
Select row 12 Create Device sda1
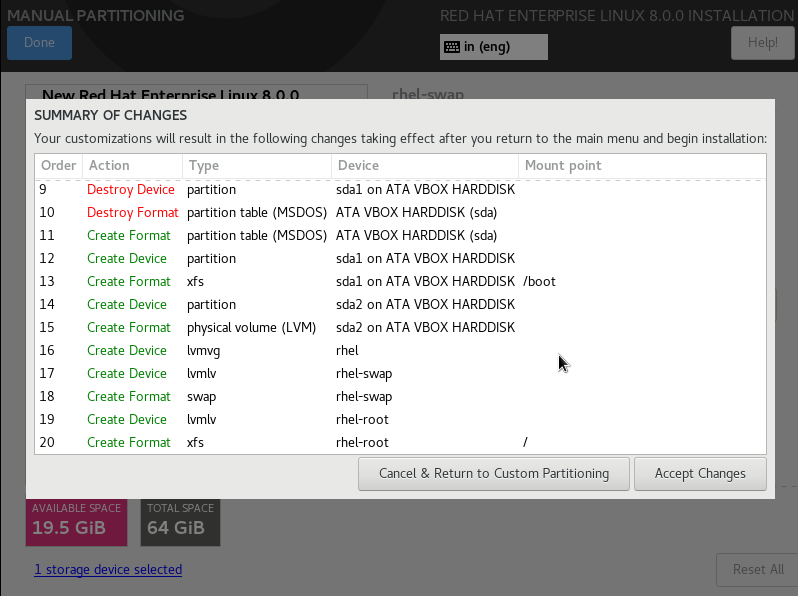401,259
